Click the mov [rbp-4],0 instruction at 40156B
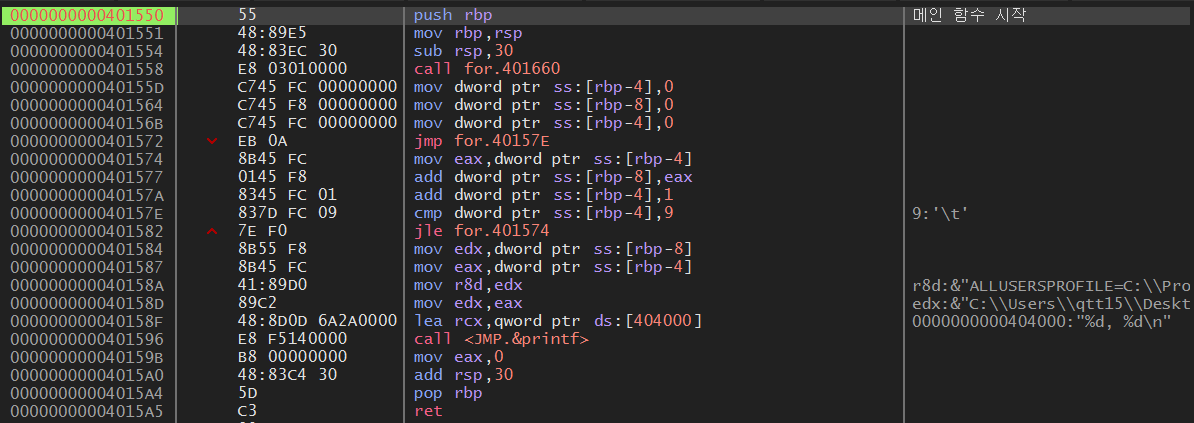Screen dimensions: 1194x423 tap(544, 123)
